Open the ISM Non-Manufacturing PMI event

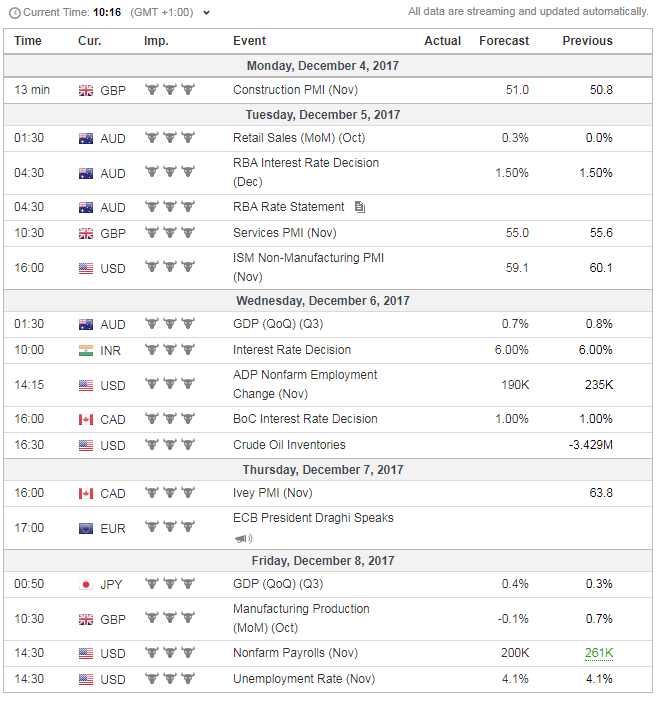click(308, 267)
